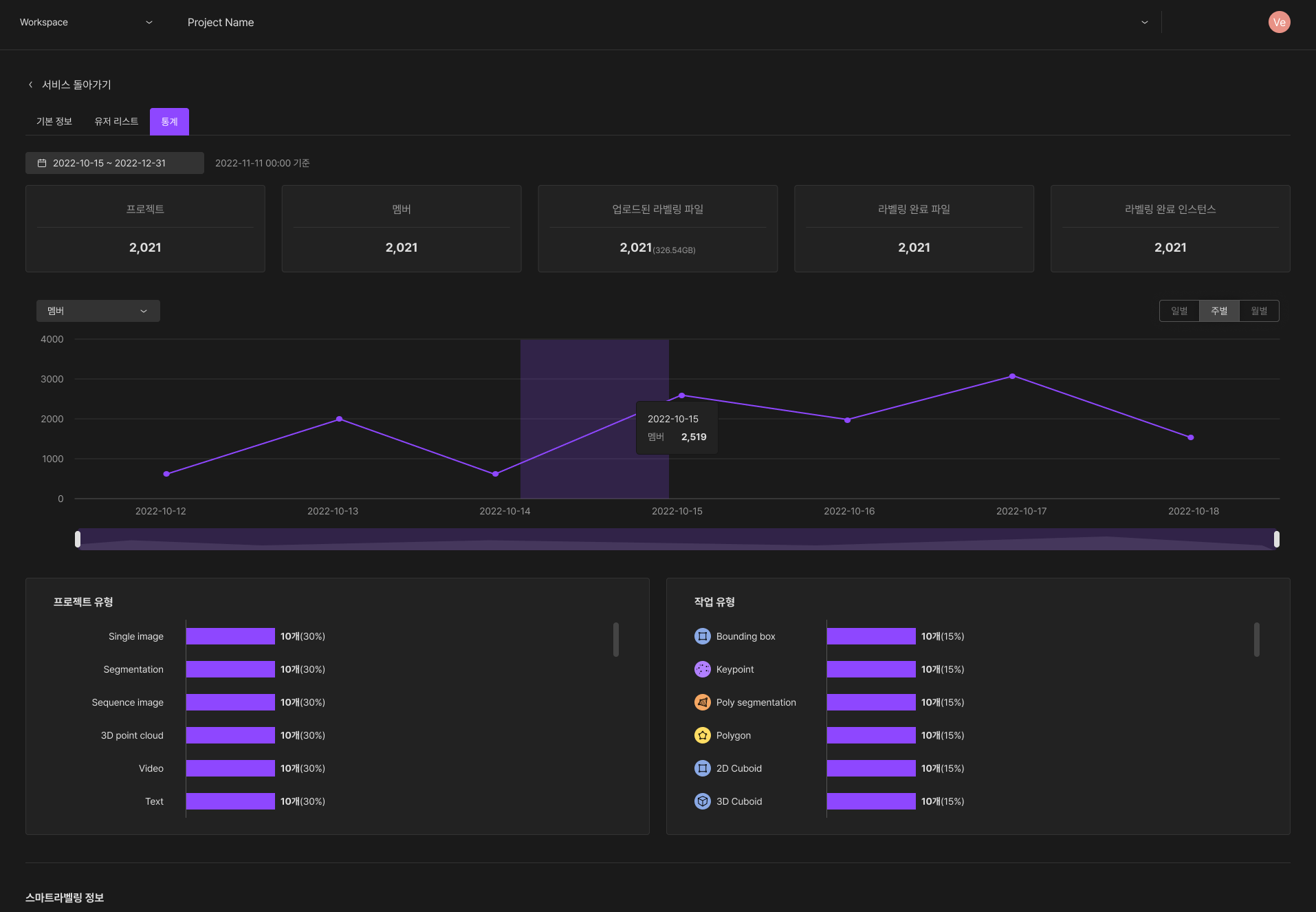Click the 멤버 summary card

[x=402, y=228]
